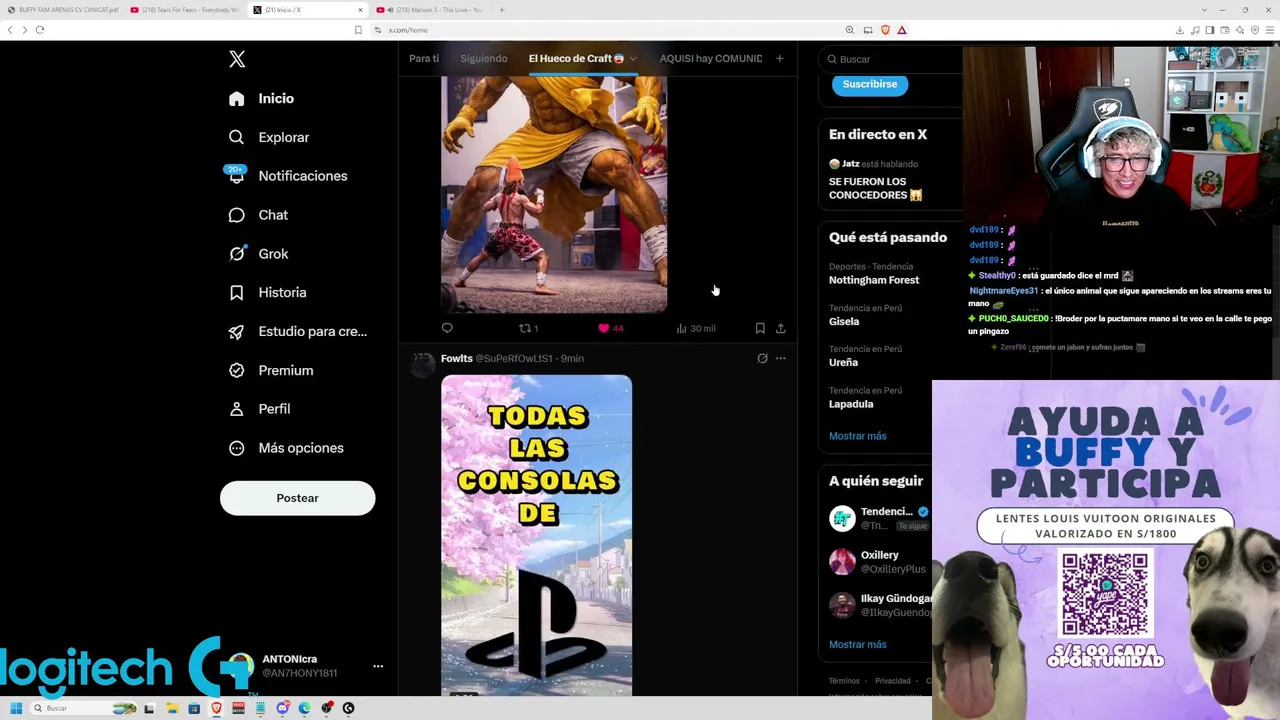
Task: Switch to the Para ti tab
Action: point(424,58)
